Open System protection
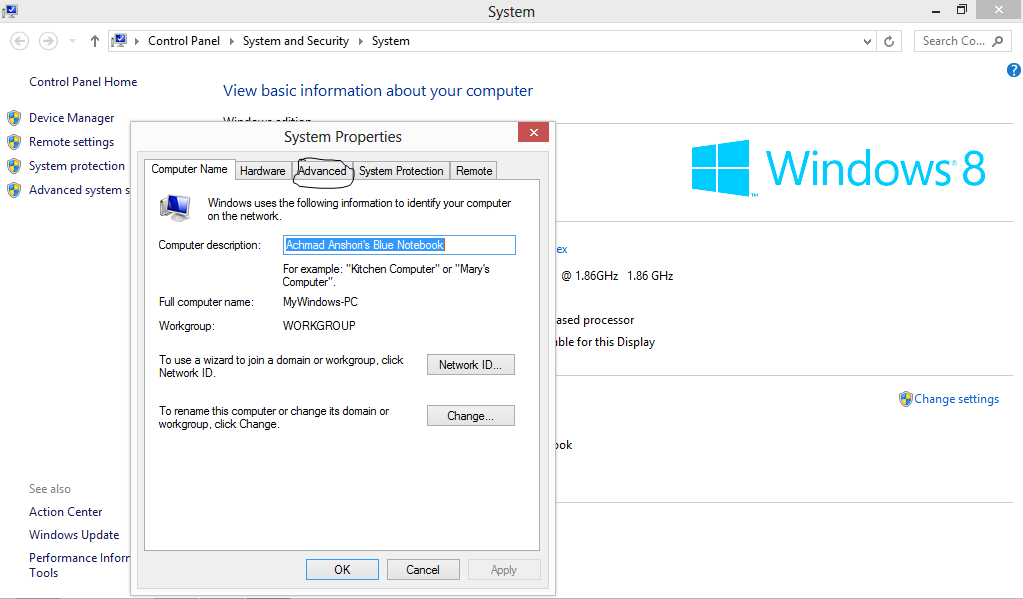The image size is (1023, 599). pyautogui.click(x=77, y=166)
